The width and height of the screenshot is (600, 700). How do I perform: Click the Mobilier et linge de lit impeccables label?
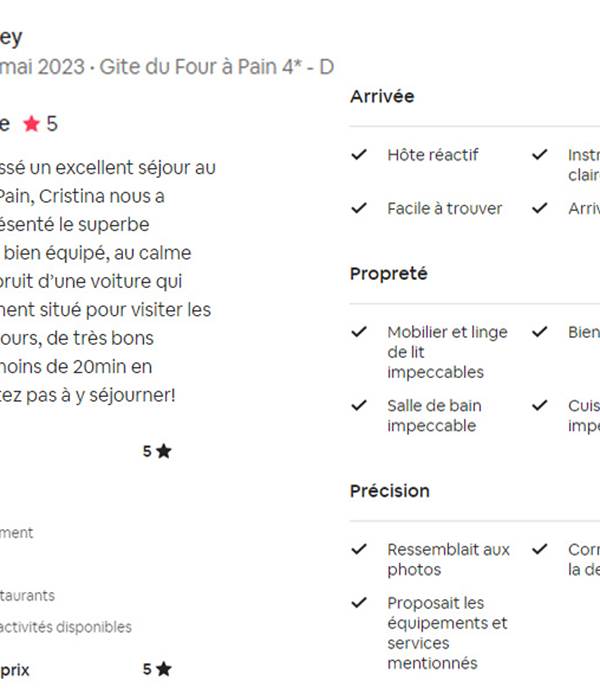click(x=447, y=352)
